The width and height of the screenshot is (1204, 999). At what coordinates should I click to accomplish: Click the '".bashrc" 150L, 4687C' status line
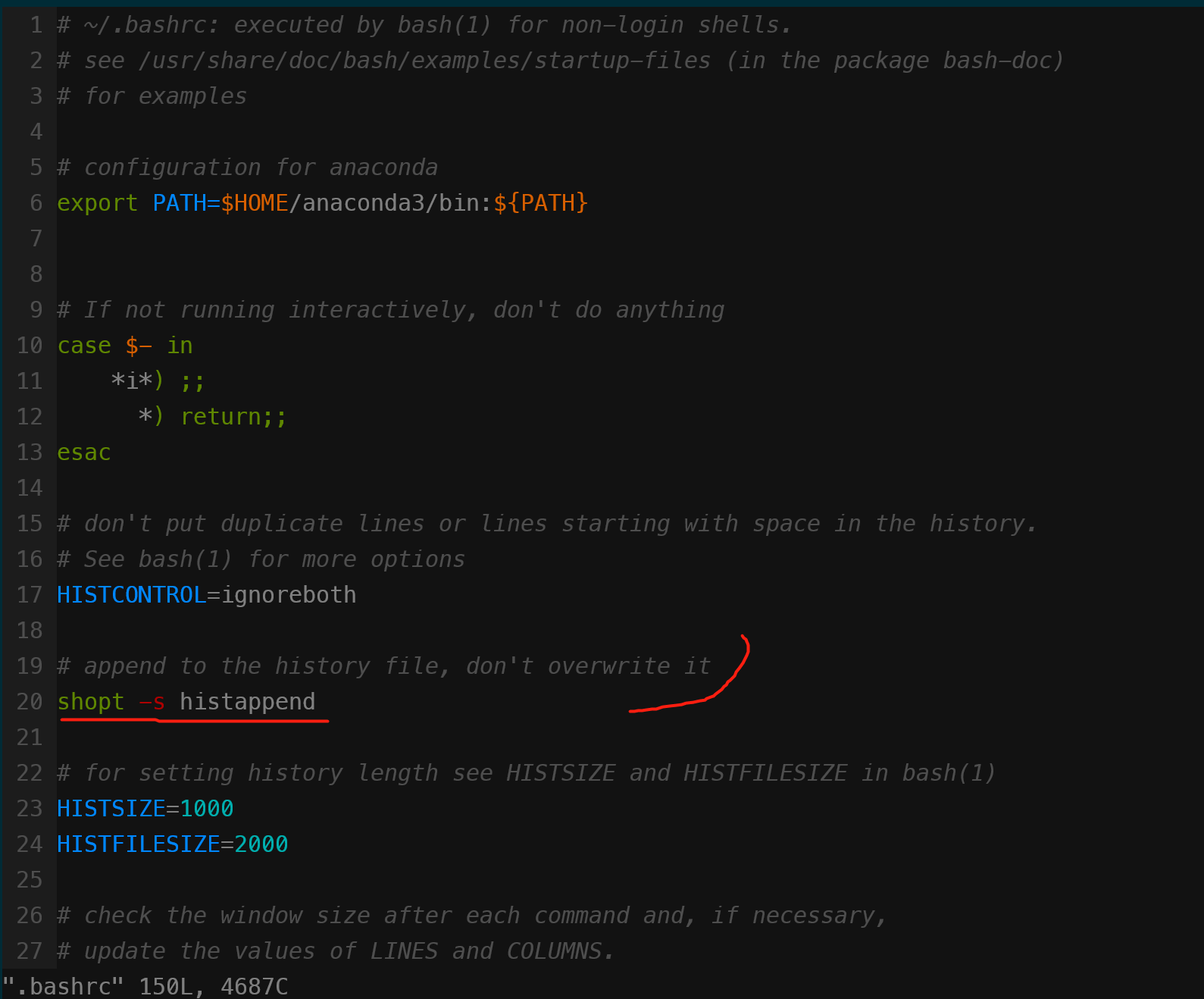tap(145, 987)
